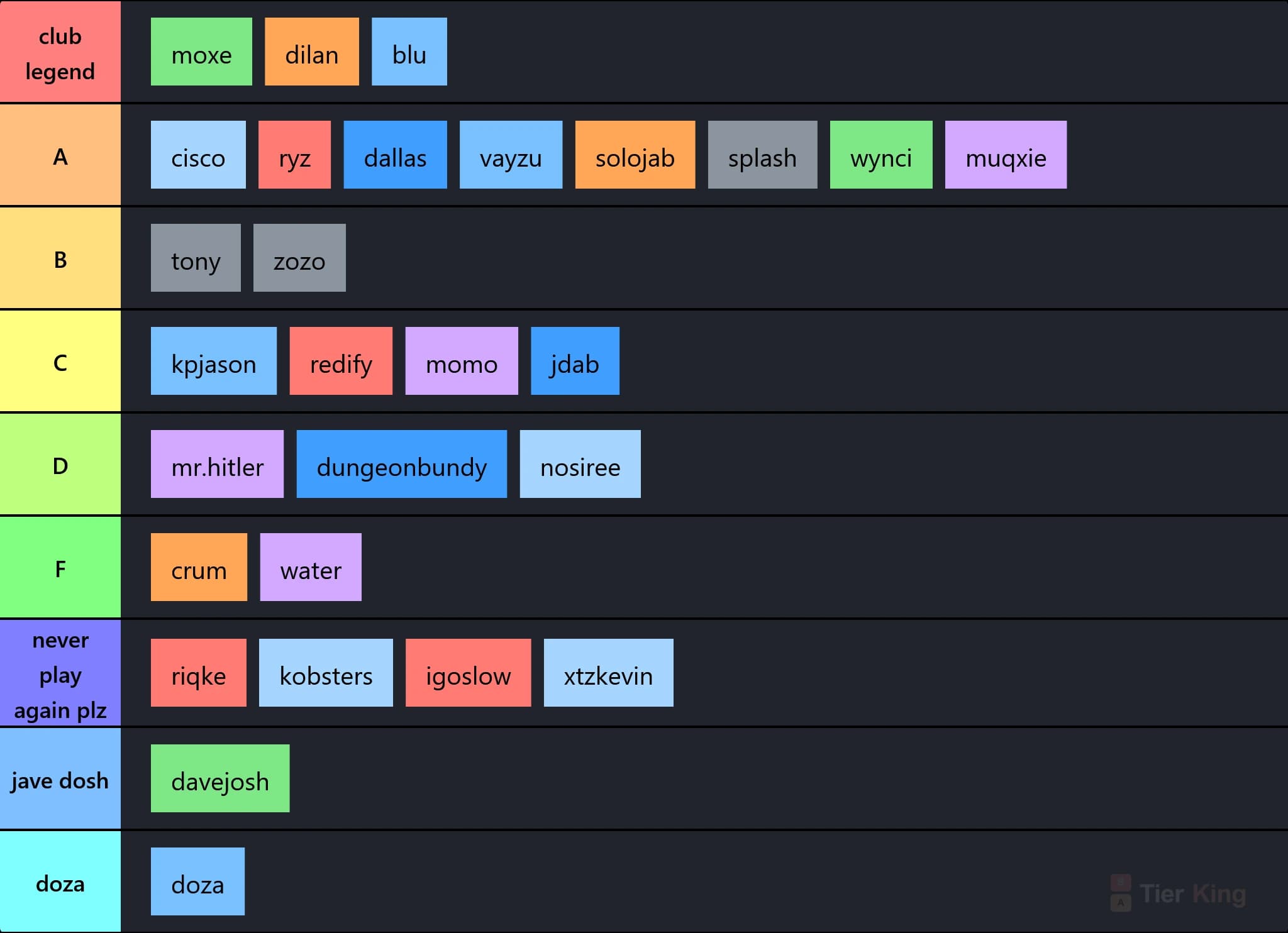
Task: Click the igoslow red tile
Action: pyautogui.click(x=468, y=673)
